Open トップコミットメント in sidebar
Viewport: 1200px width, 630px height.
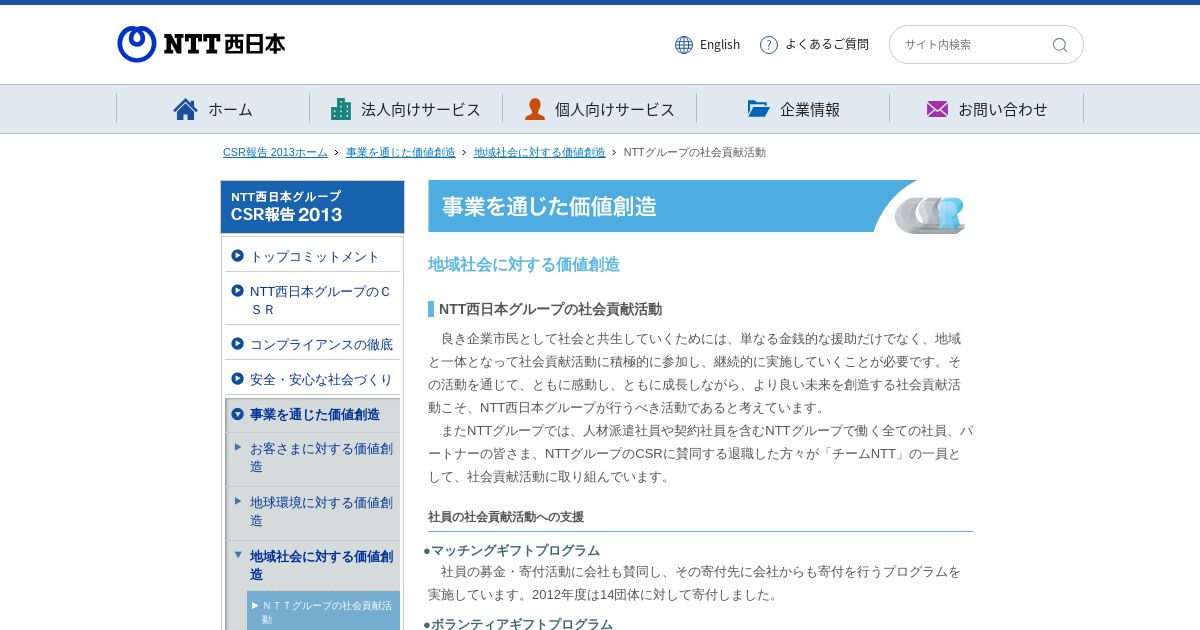pos(314,256)
